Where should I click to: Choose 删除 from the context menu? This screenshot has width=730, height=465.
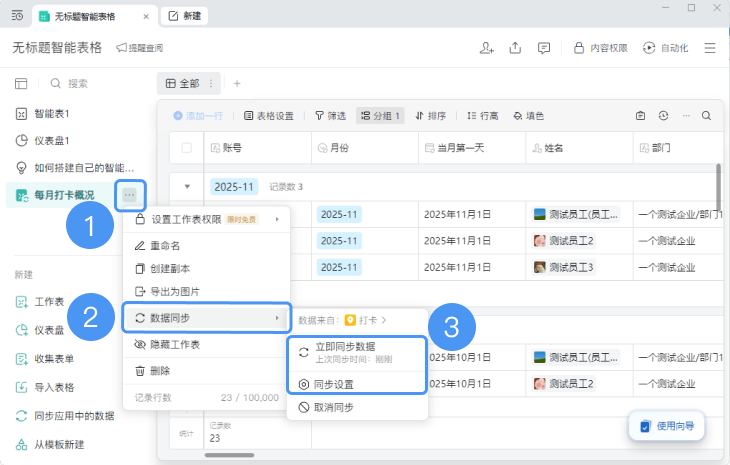[x=206, y=371]
